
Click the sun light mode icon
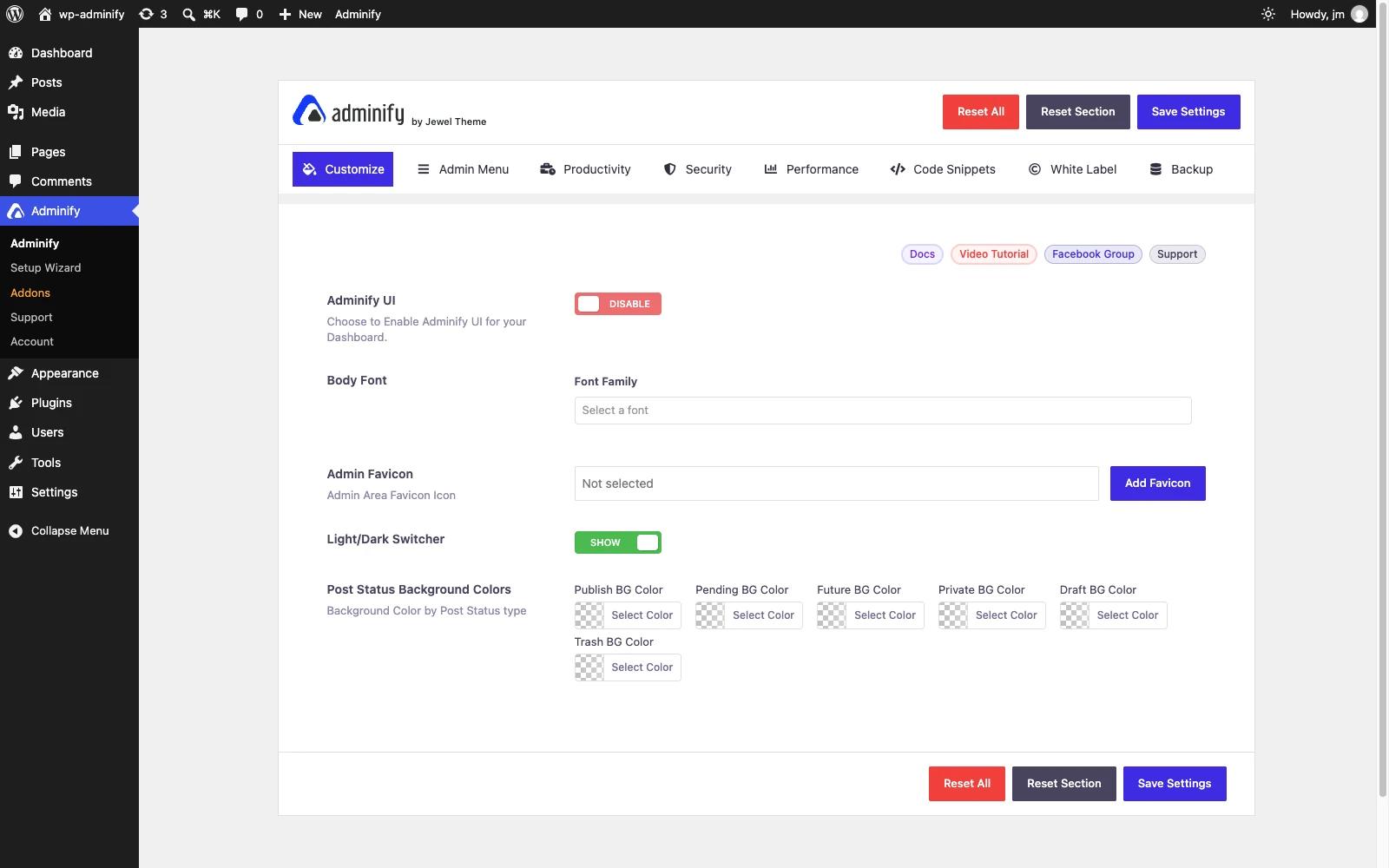point(1268,14)
